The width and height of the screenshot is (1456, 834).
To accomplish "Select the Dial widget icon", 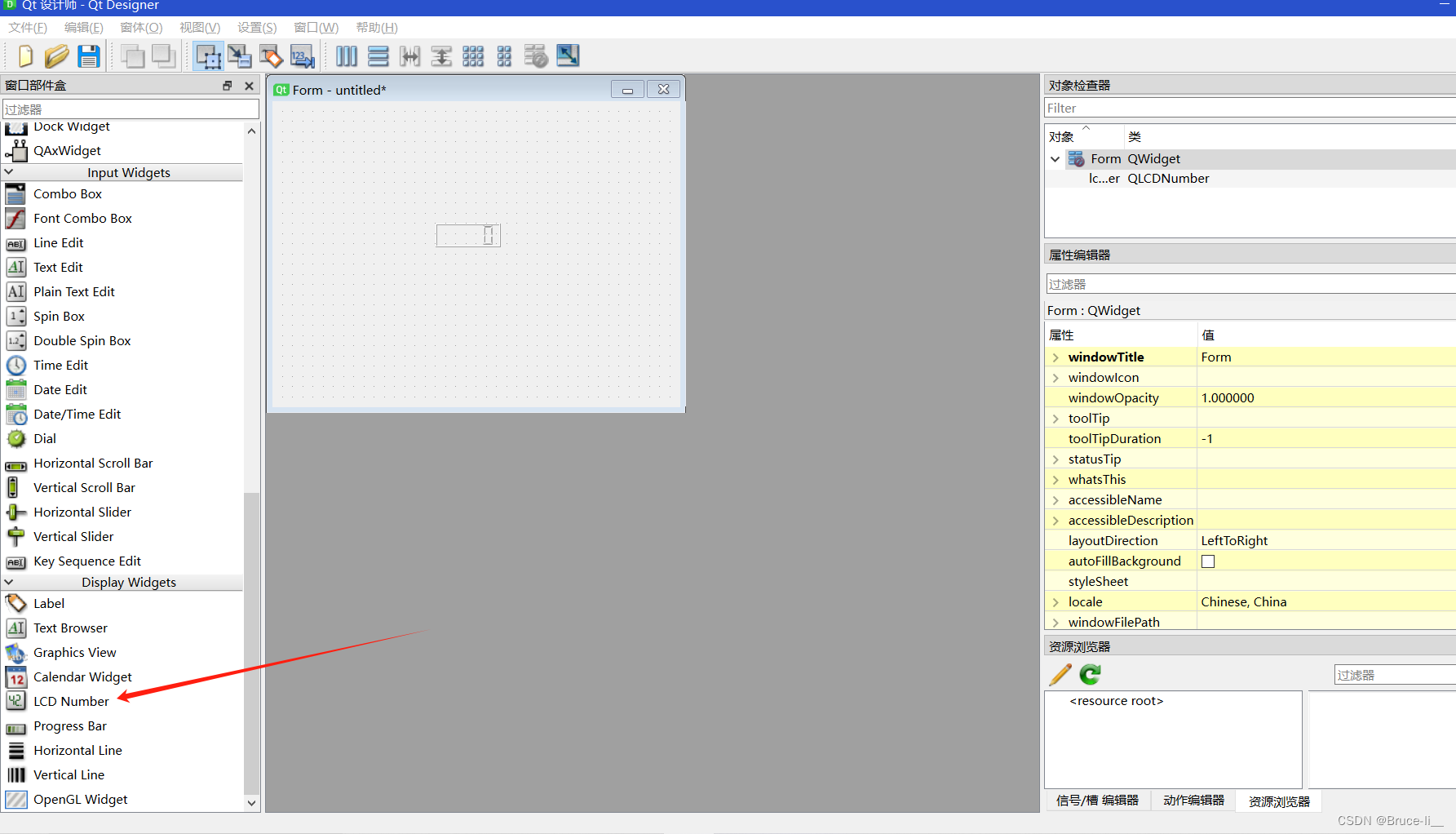I will [16, 438].
